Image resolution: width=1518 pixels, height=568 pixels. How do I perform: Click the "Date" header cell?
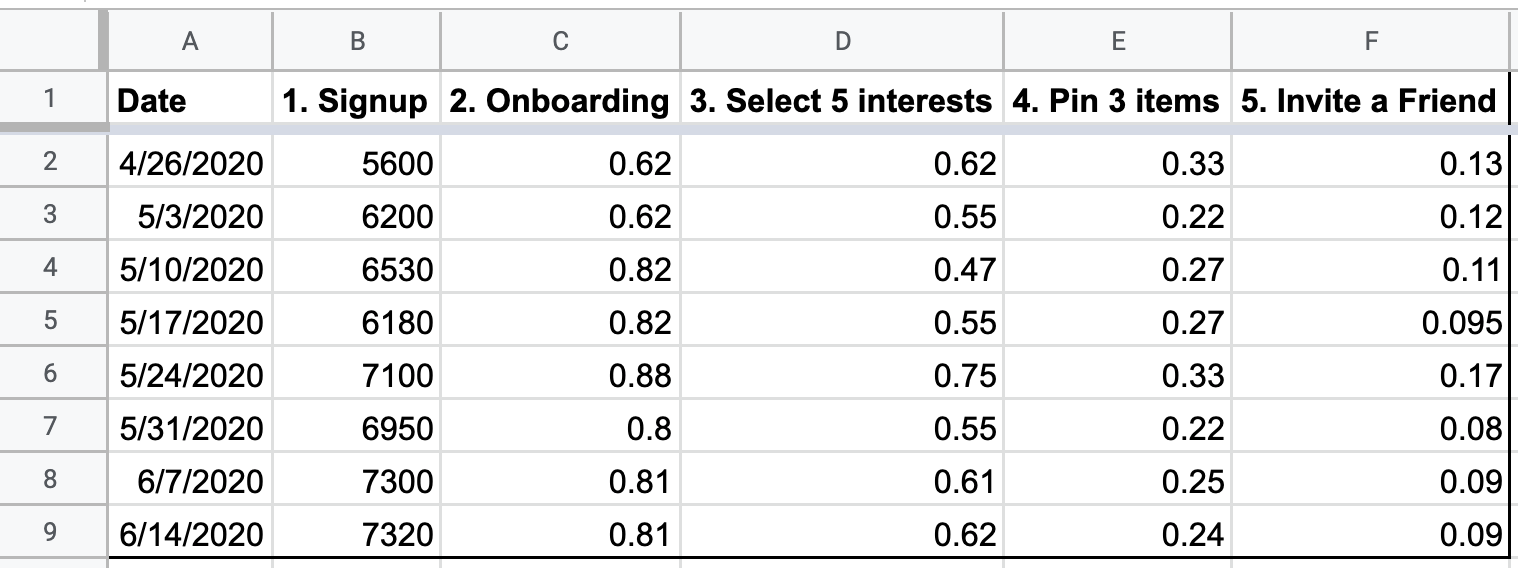tap(190, 101)
